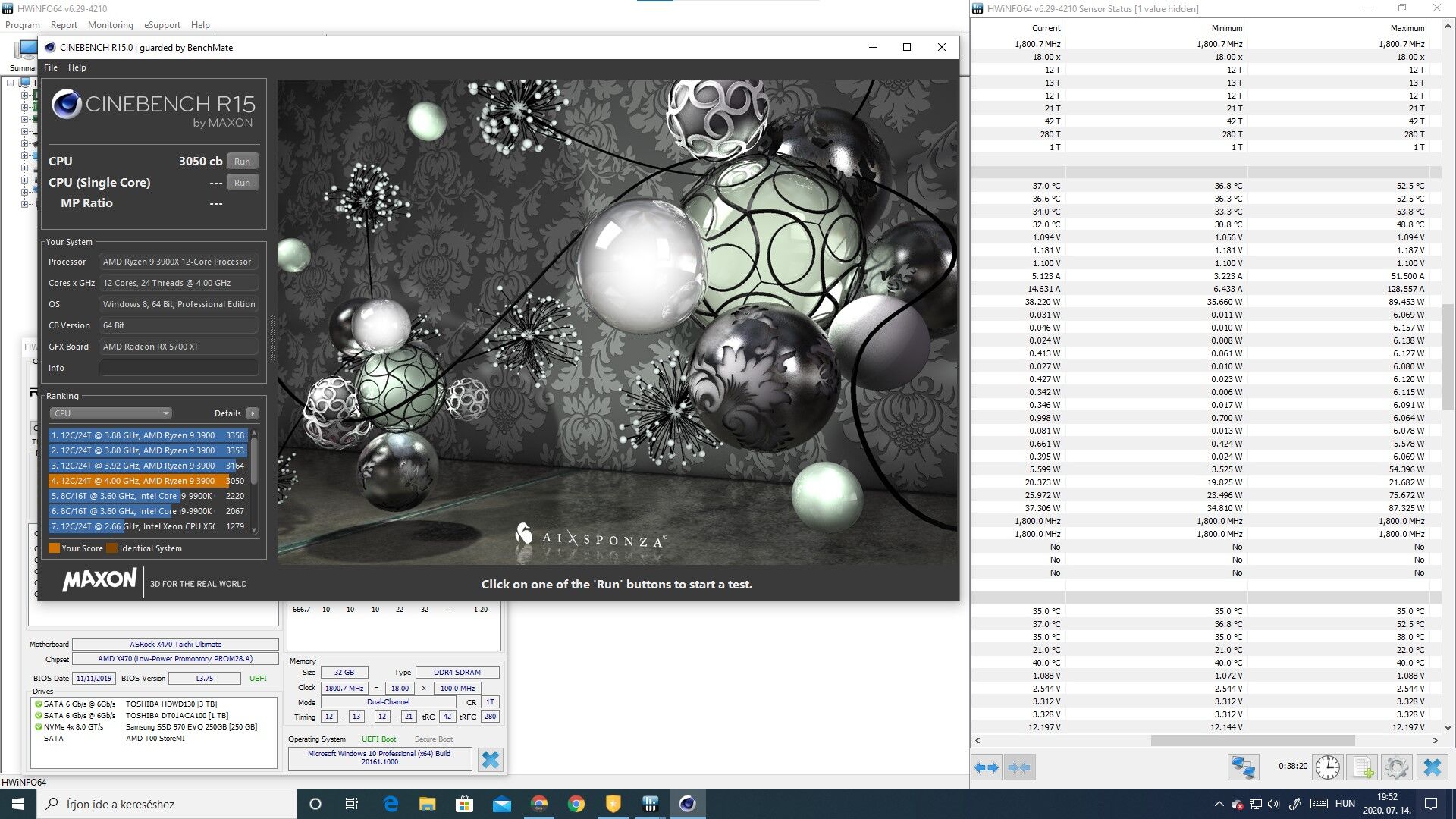The height and width of the screenshot is (819, 1456).
Task: Open the Program menu in HWiNFO64
Action: click(x=23, y=25)
